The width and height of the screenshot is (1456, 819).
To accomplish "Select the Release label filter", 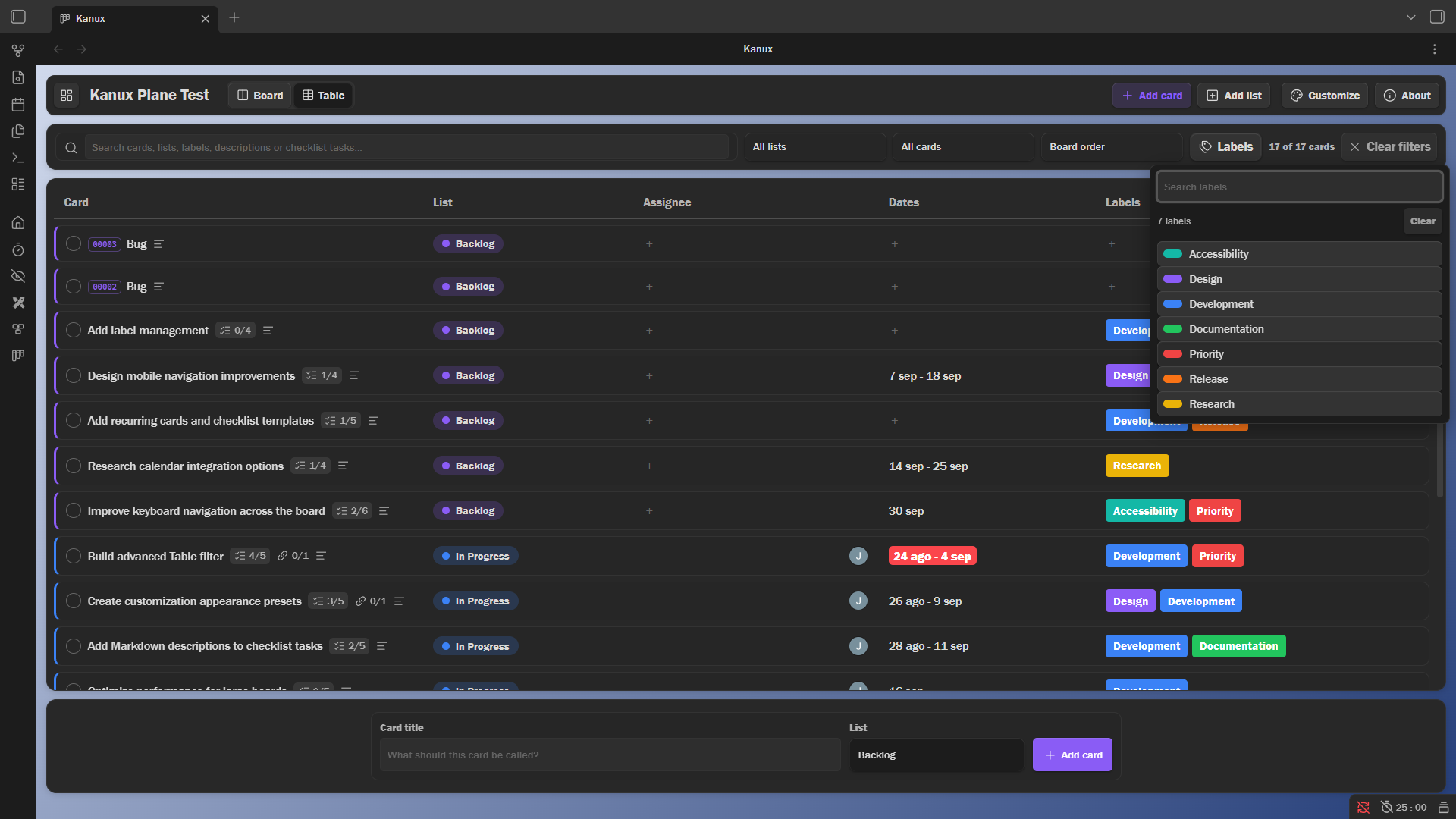I will (1299, 379).
